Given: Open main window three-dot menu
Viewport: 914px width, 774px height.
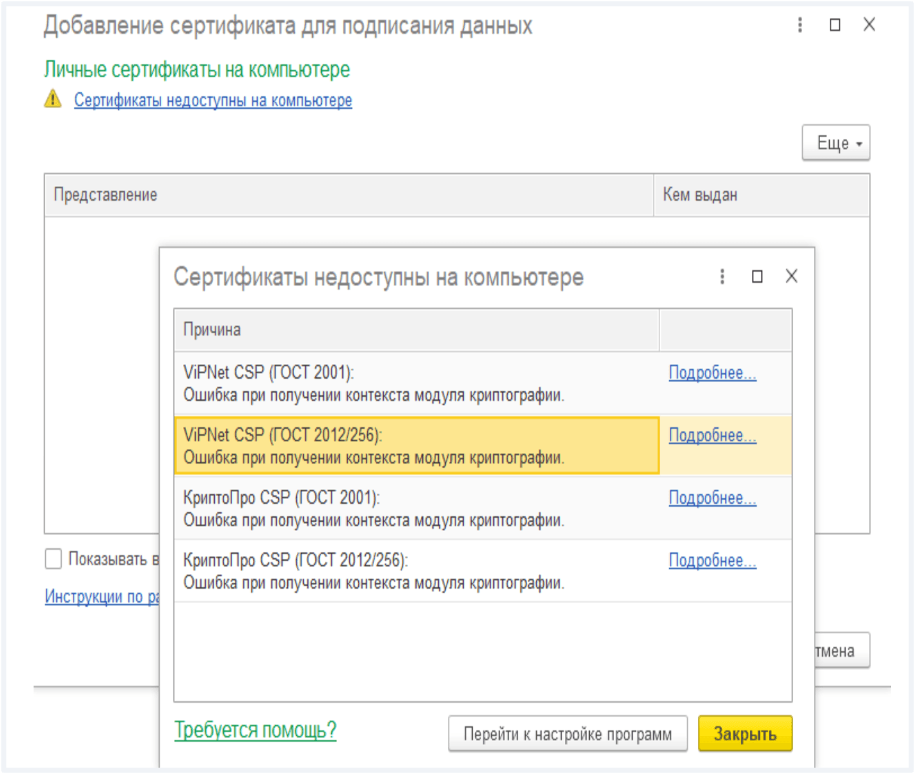Looking at the screenshot, I should pyautogui.click(x=800, y=26).
